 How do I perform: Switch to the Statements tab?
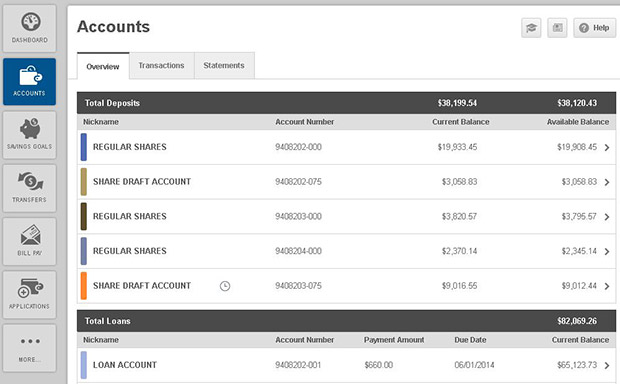point(224,66)
